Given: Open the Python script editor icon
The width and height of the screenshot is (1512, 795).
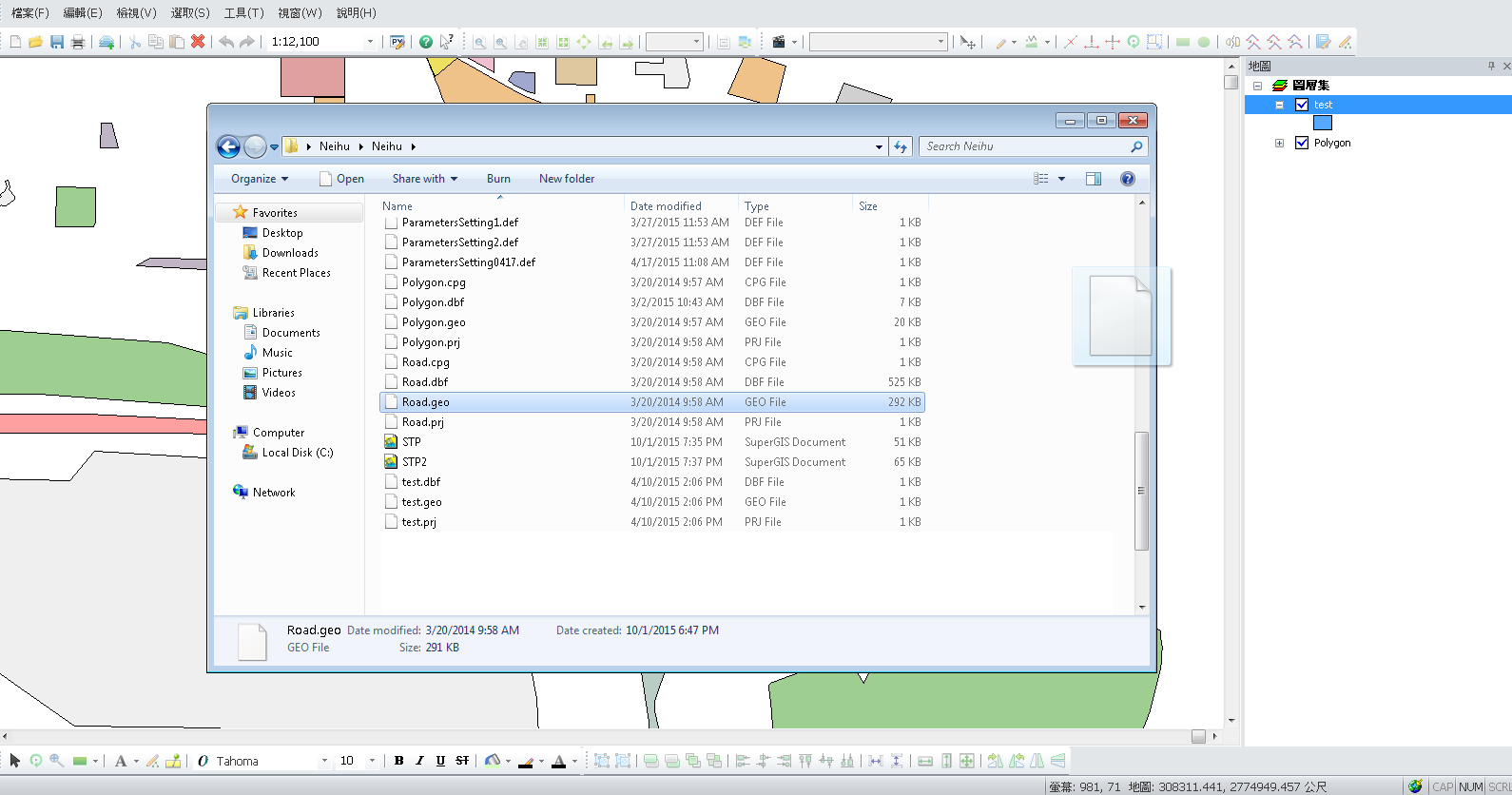Looking at the screenshot, I should tap(397, 42).
